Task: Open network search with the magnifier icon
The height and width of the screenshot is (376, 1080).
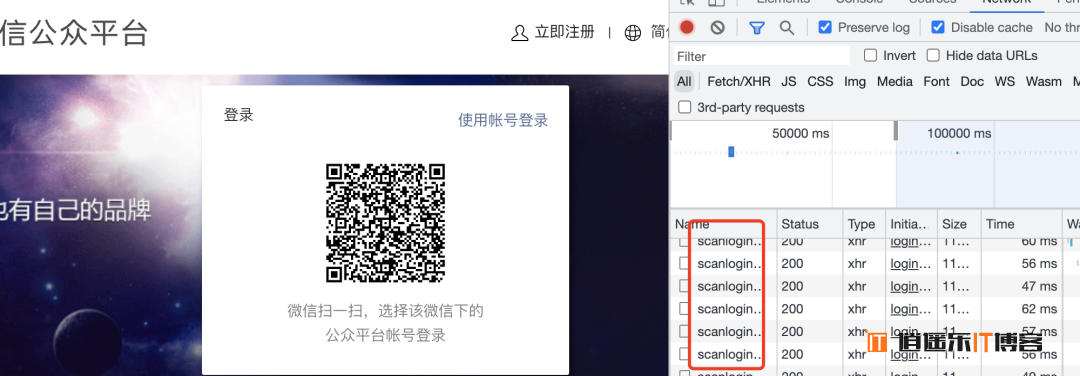Action: [787, 28]
